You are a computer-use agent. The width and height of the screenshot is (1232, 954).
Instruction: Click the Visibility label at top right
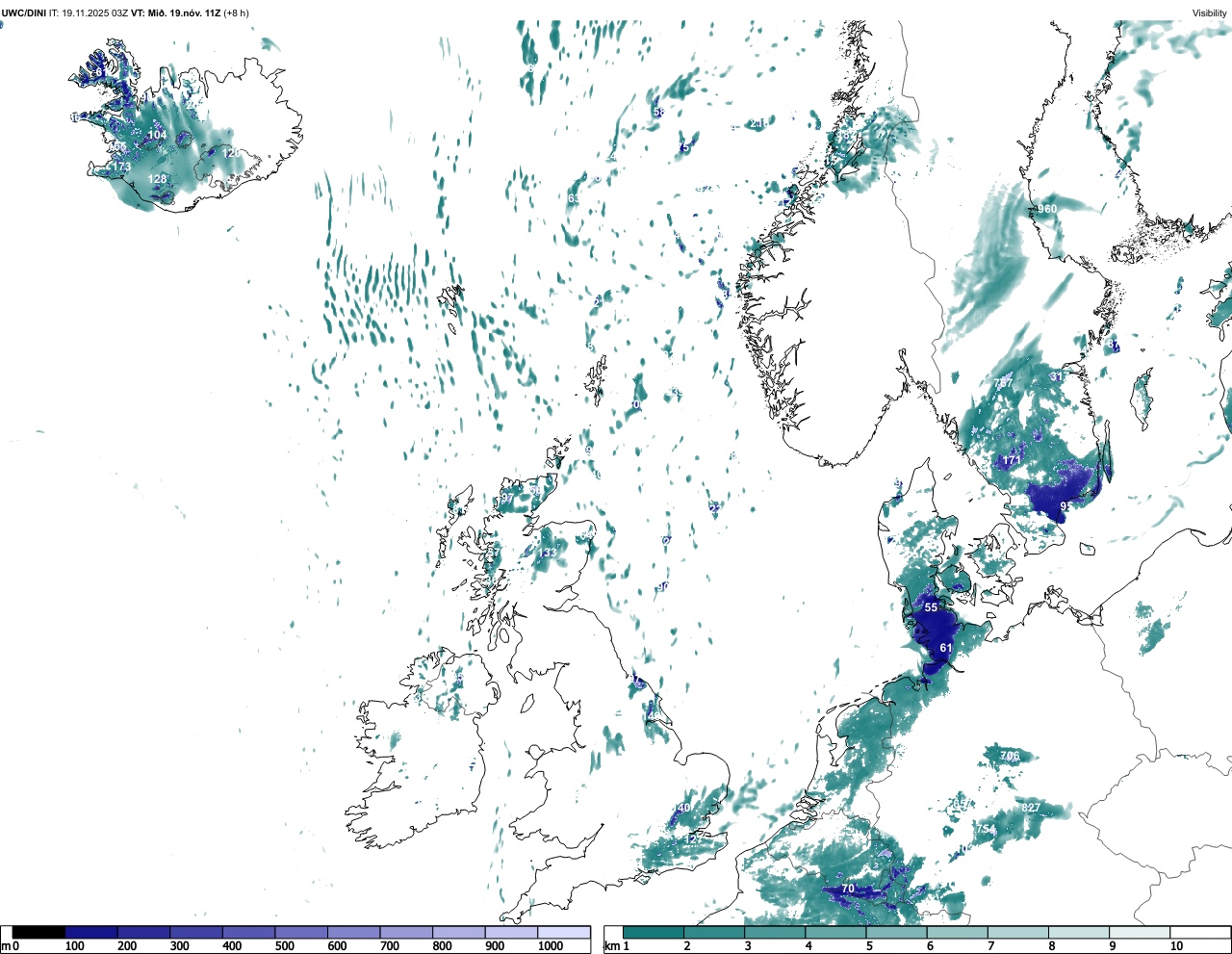coord(1210,13)
